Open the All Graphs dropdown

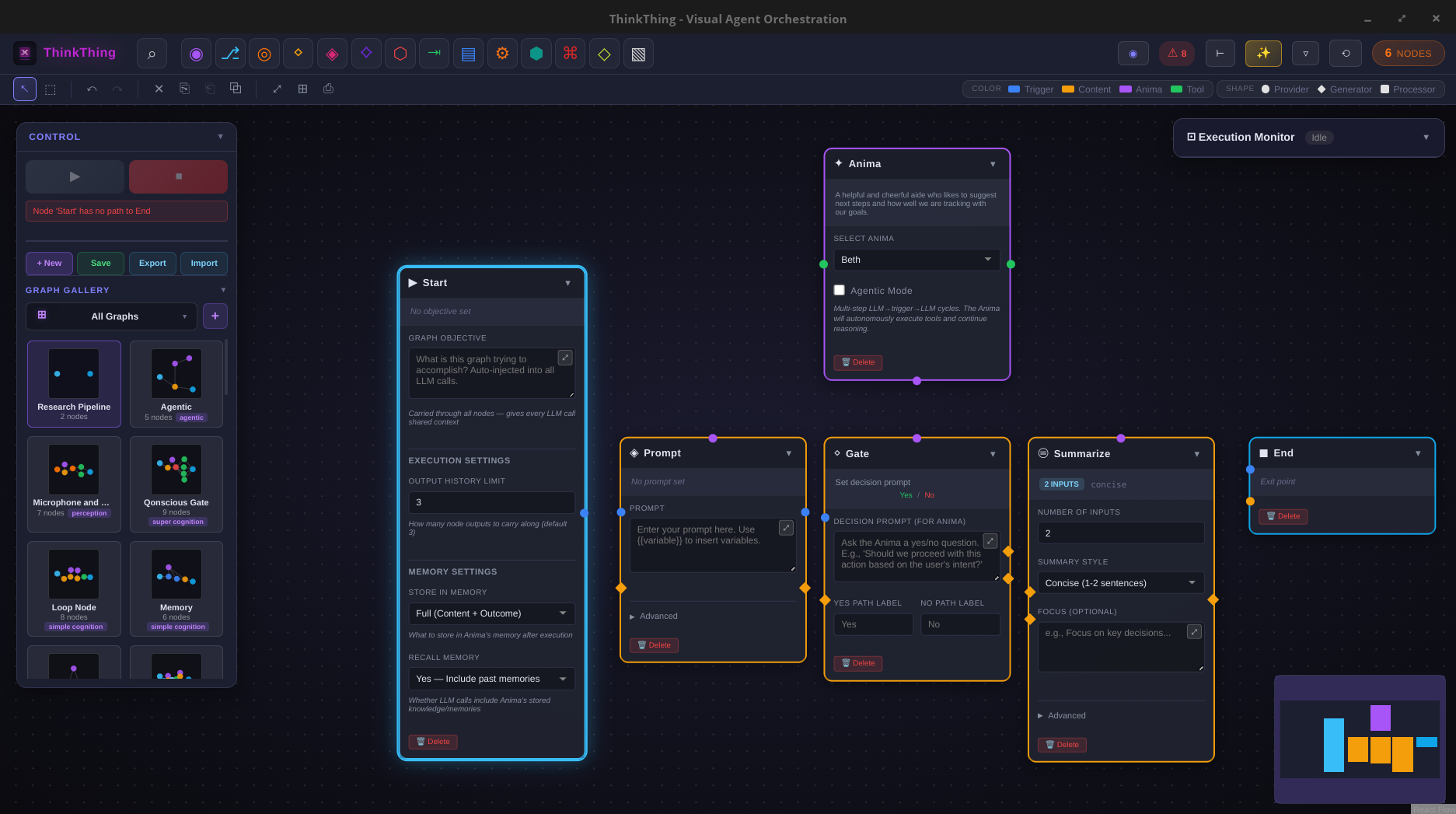point(111,316)
